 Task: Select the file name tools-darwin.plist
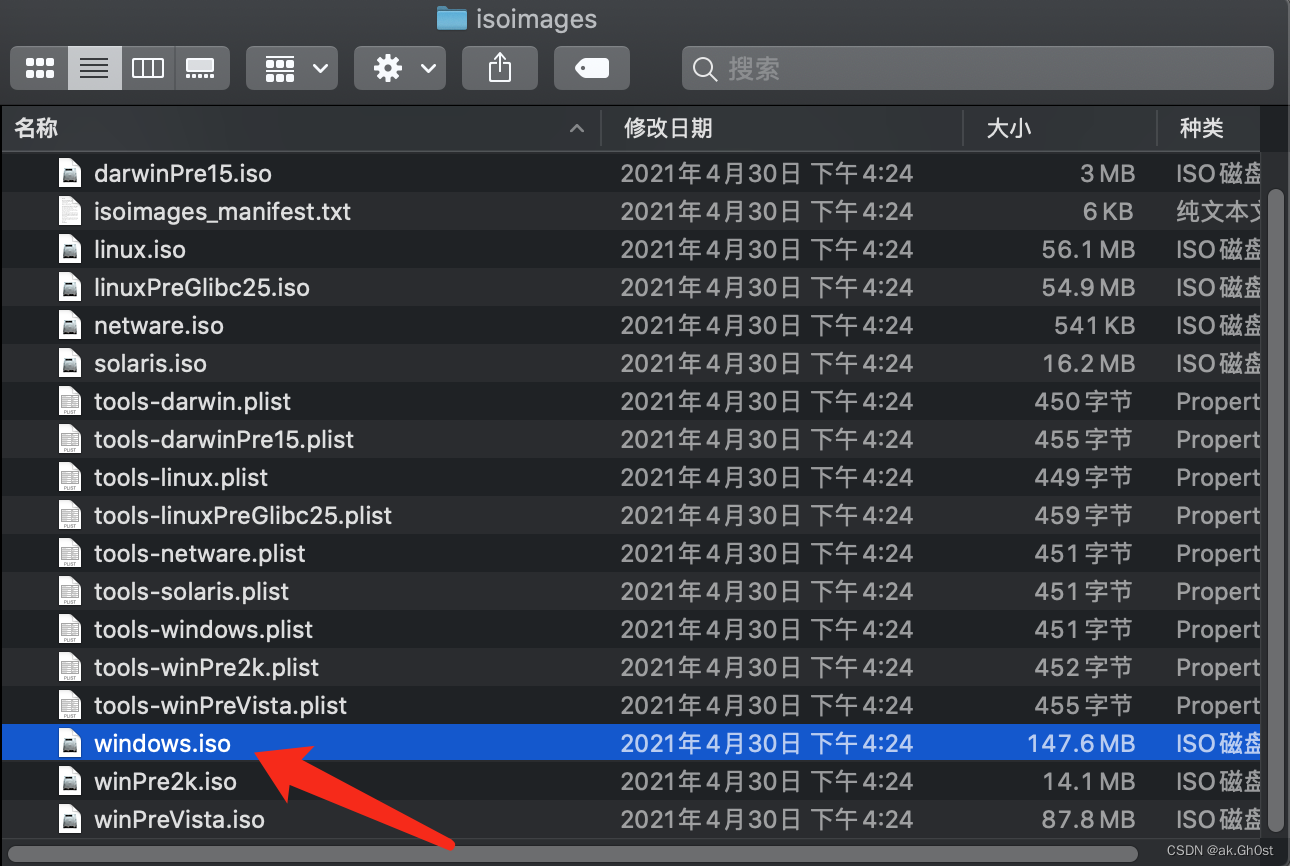pos(192,401)
